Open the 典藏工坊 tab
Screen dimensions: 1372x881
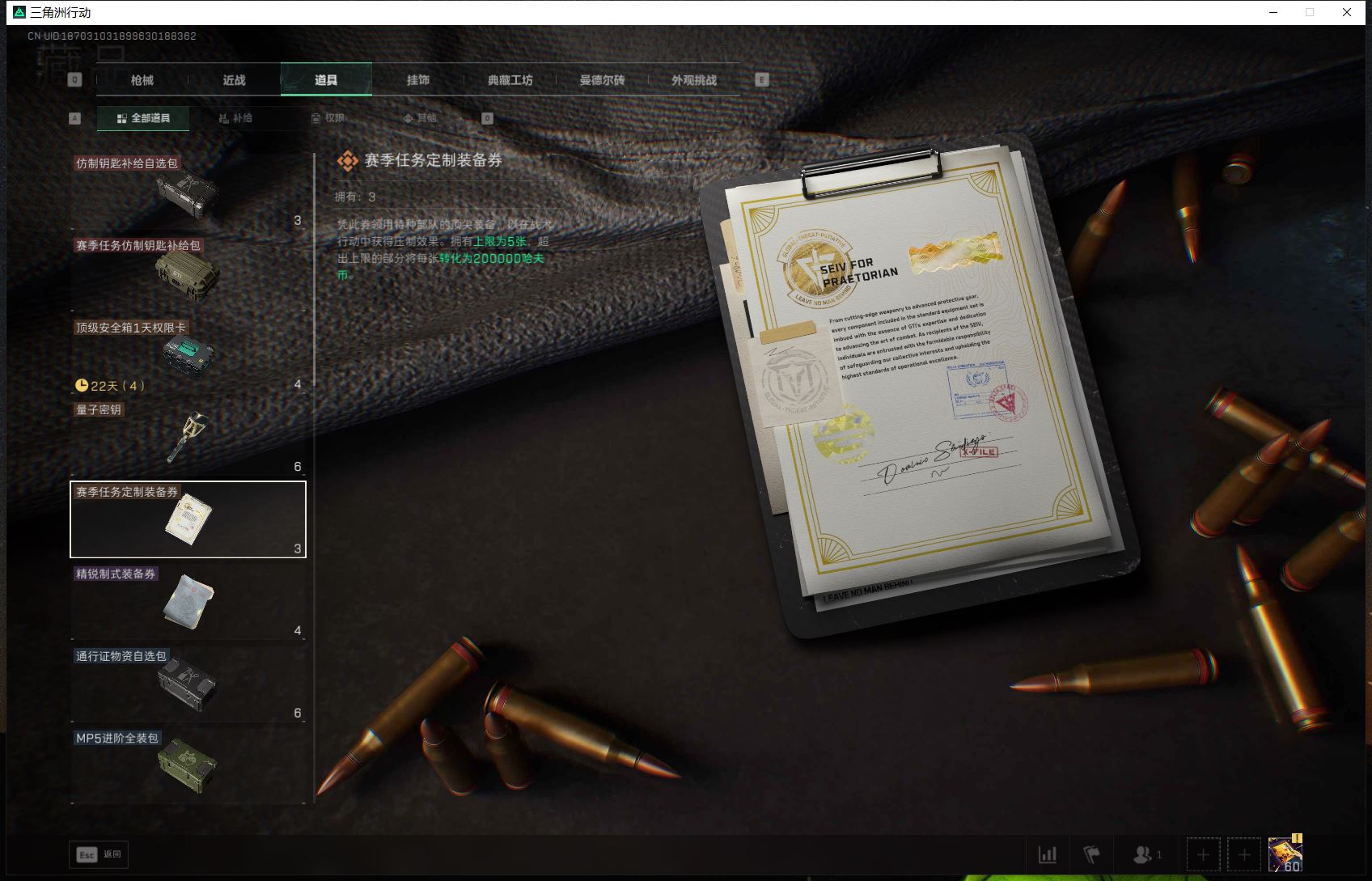click(x=510, y=80)
